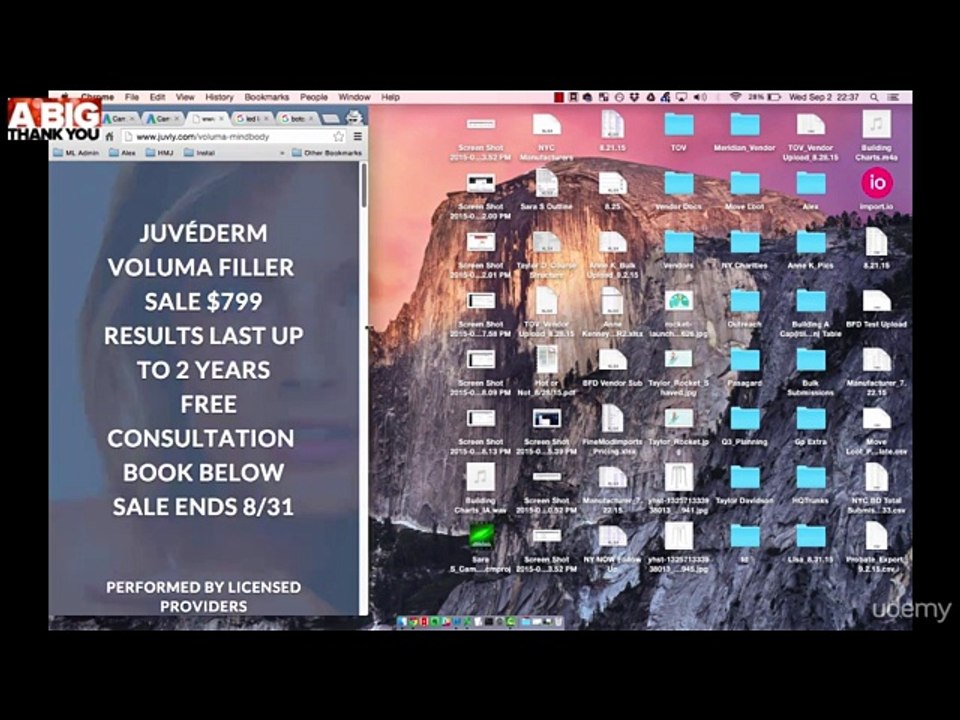Screen dimensions: 960x720
Task: Open the Alex bookmarks folder in Chrome
Action: pyautogui.click(x=122, y=152)
